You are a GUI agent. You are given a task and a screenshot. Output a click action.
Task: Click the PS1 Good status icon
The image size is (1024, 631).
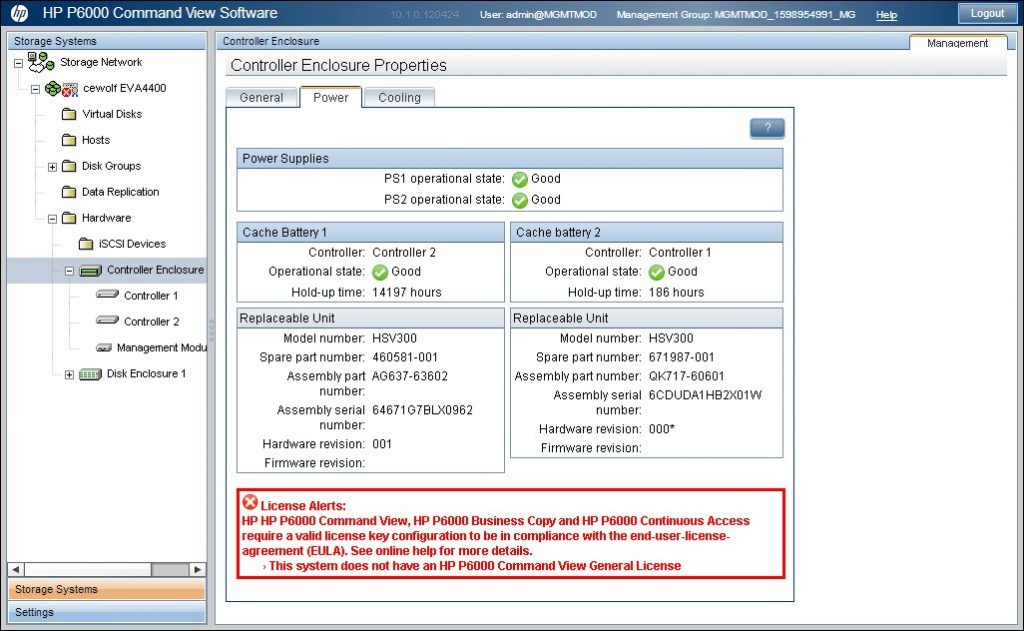click(x=520, y=179)
